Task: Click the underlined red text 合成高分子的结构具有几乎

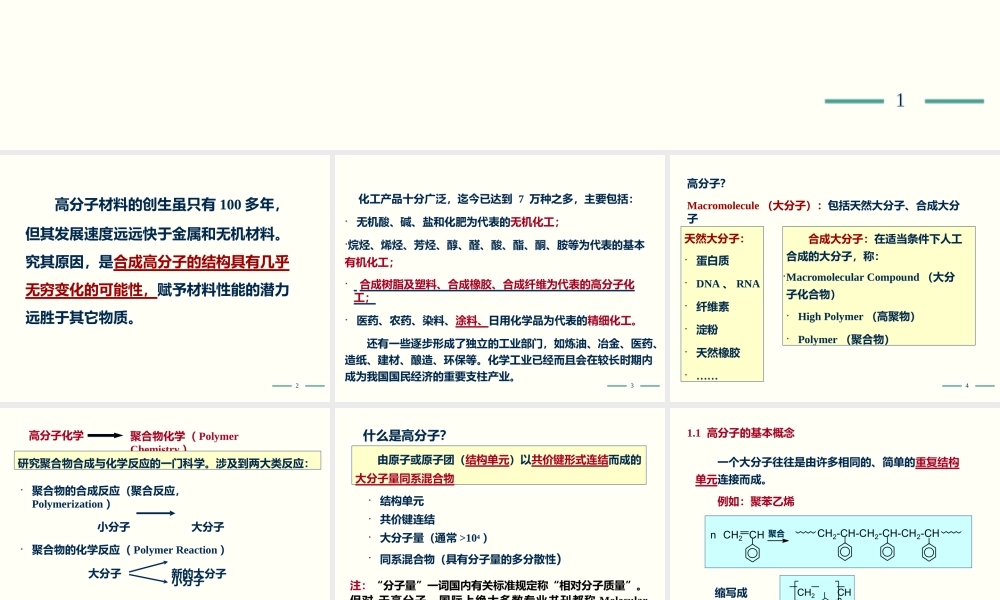Action: [202, 262]
